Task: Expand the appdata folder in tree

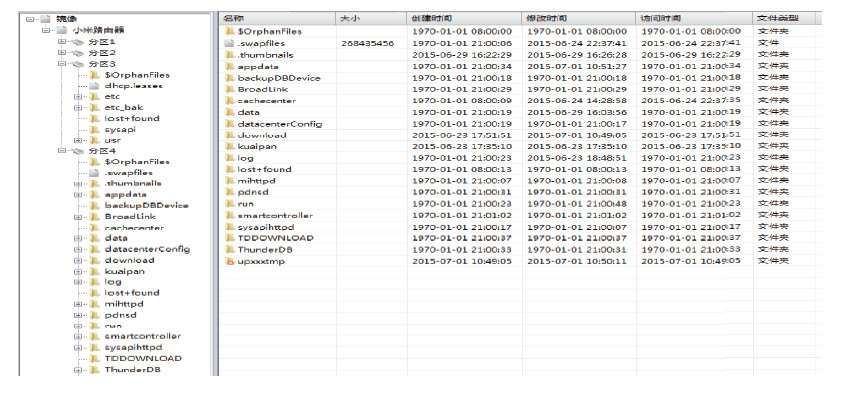Action: (x=78, y=195)
